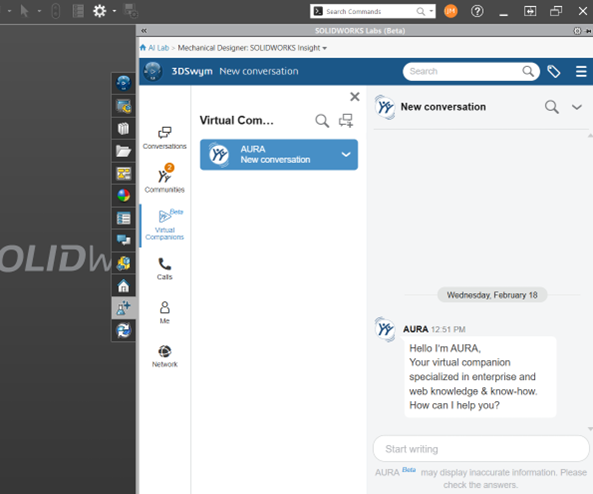593x494 pixels.
Task: Click the AURA avatar beside the message
Action: [385, 329]
